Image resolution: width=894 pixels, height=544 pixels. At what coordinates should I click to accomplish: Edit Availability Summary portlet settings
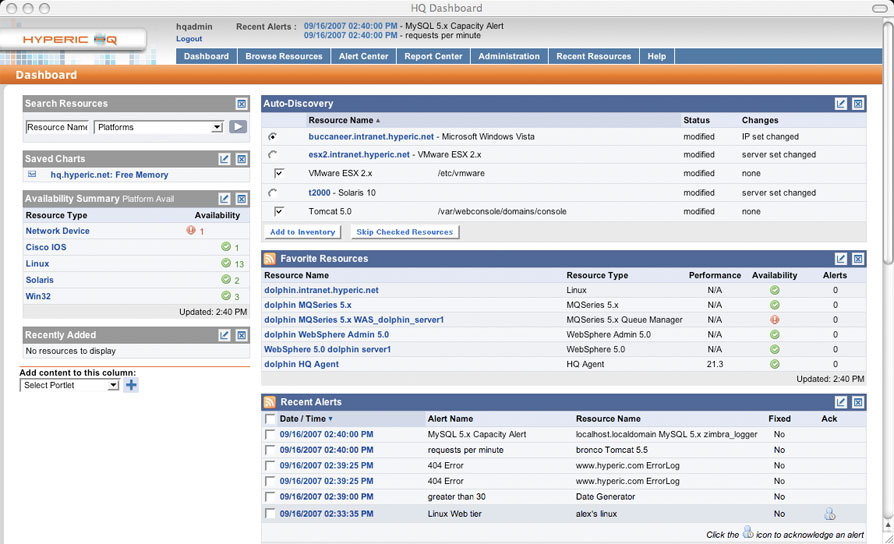click(225, 199)
